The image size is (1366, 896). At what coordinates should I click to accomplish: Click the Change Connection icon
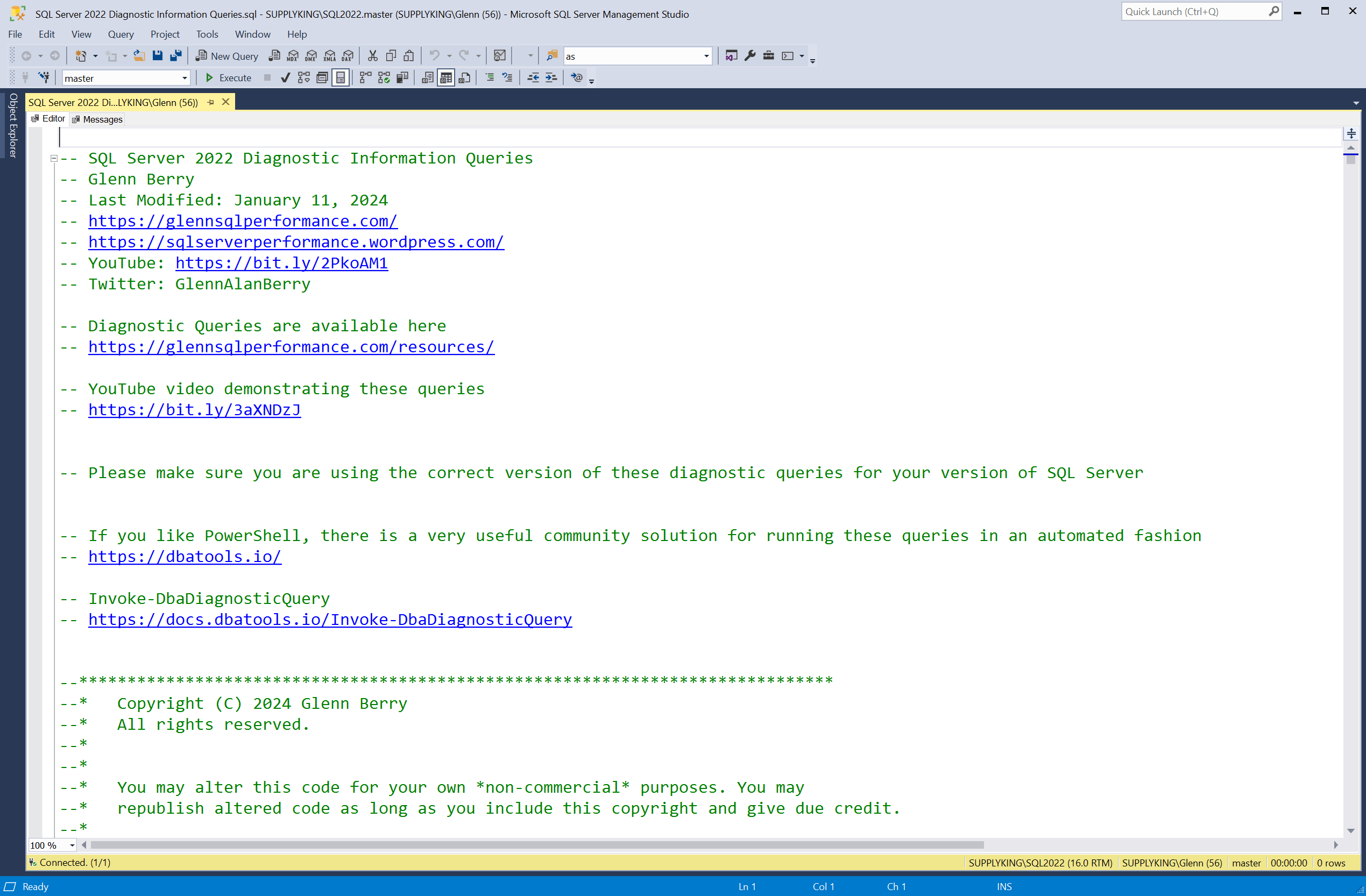44,78
